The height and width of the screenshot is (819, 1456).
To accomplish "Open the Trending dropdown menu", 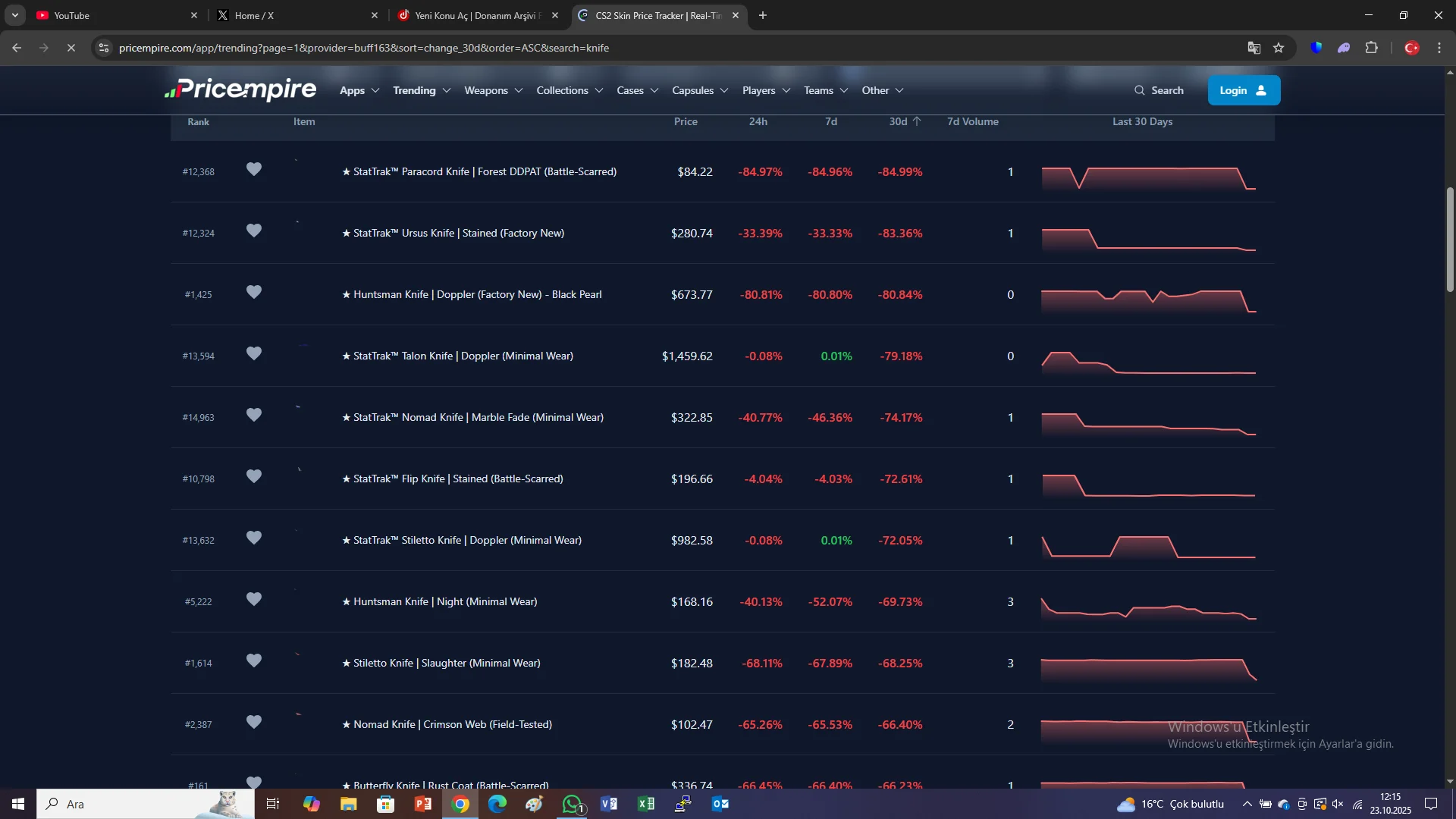I will click(422, 90).
